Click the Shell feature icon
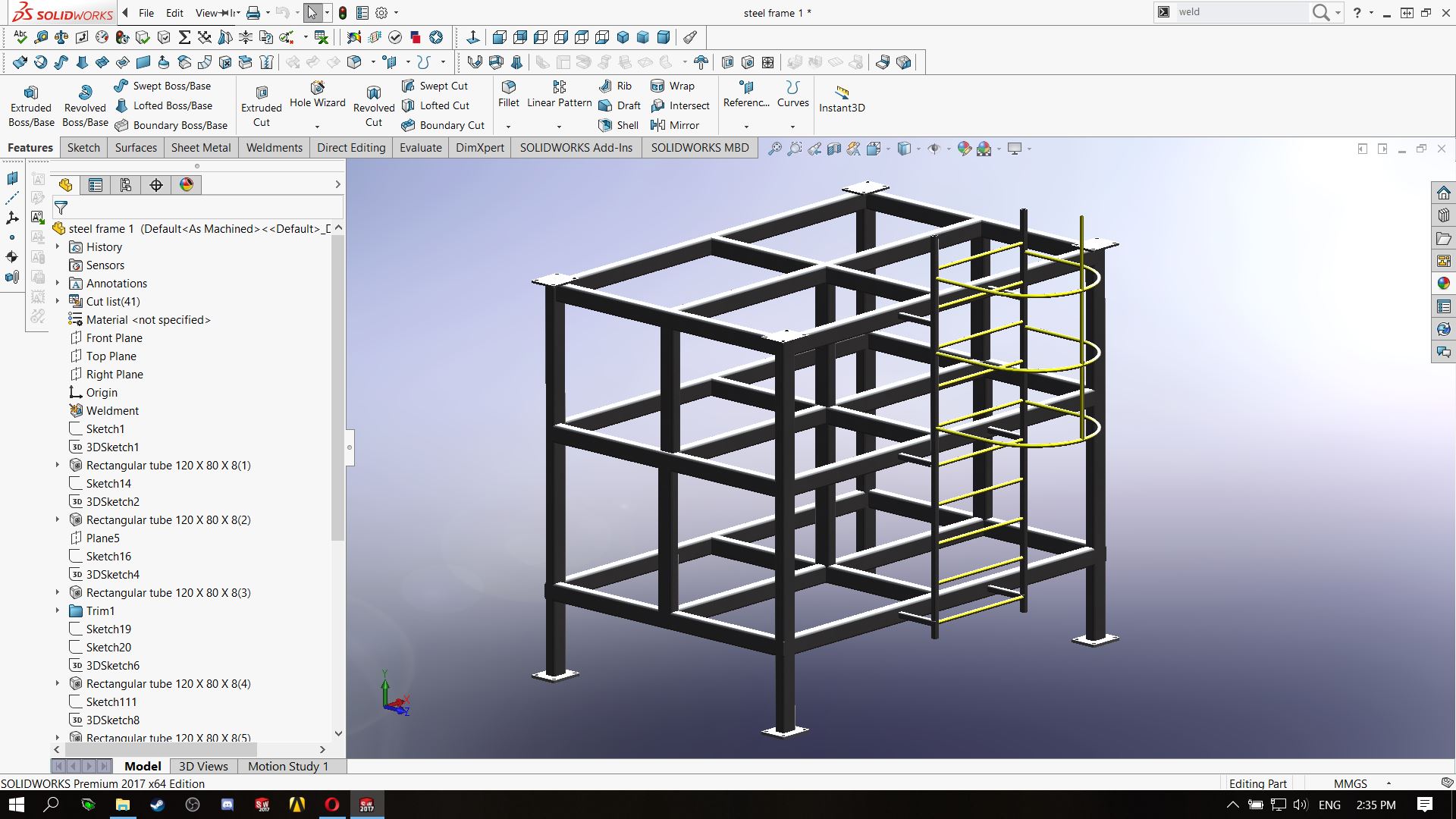Screen dimensions: 1456x819 pyautogui.click(x=619, y=125)
